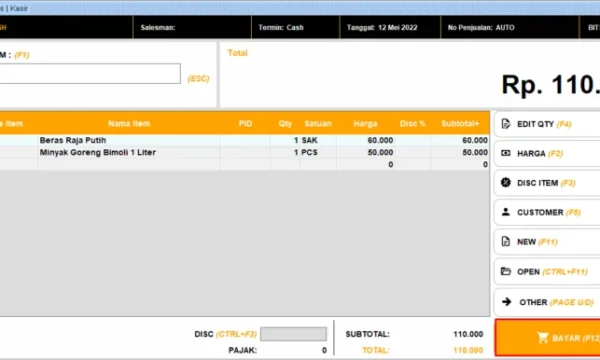Open EDIT QTY (F4) button
The image size is (600, 360).
pyautogui.click(x=547, y=124)
